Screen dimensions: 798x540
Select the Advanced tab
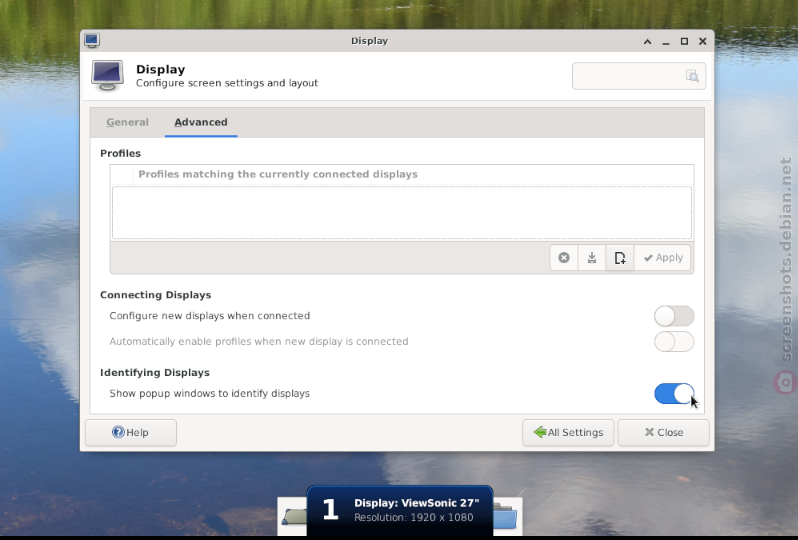tap(201, 122)
